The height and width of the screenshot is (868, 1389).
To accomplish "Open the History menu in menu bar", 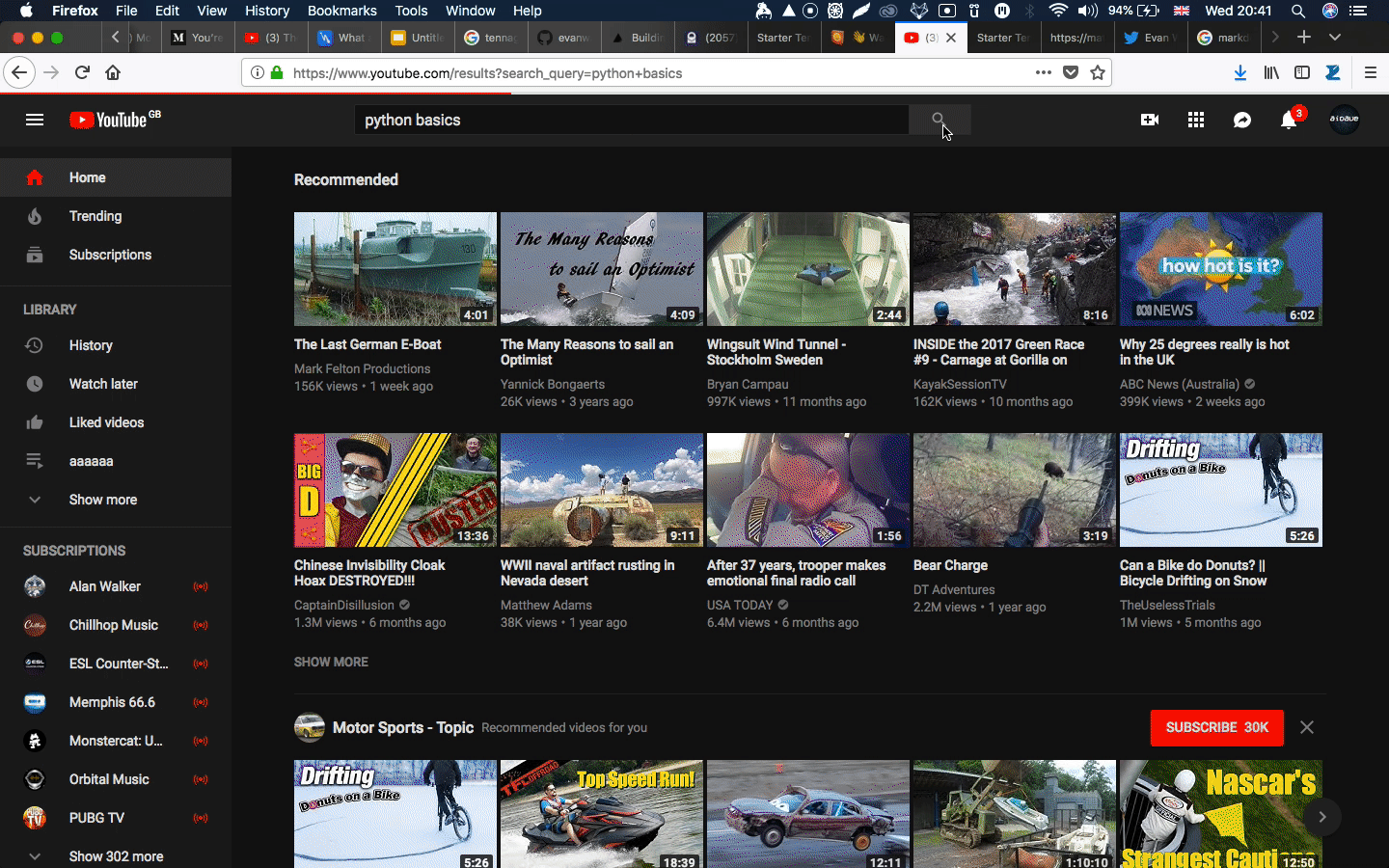I will pyautogui.click(x=266, y=11).
